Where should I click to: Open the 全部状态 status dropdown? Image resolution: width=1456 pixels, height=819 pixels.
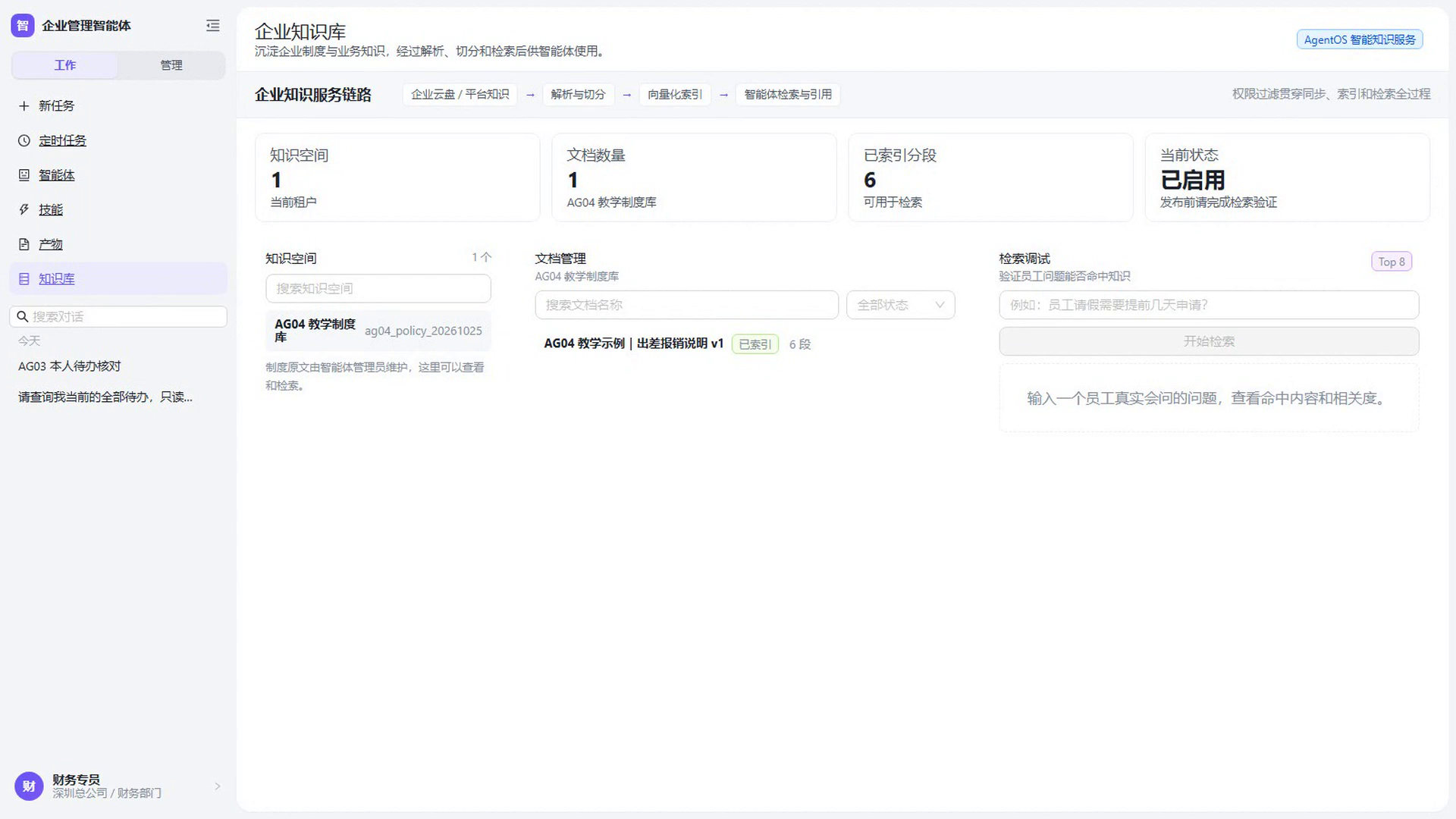point(900,305)
